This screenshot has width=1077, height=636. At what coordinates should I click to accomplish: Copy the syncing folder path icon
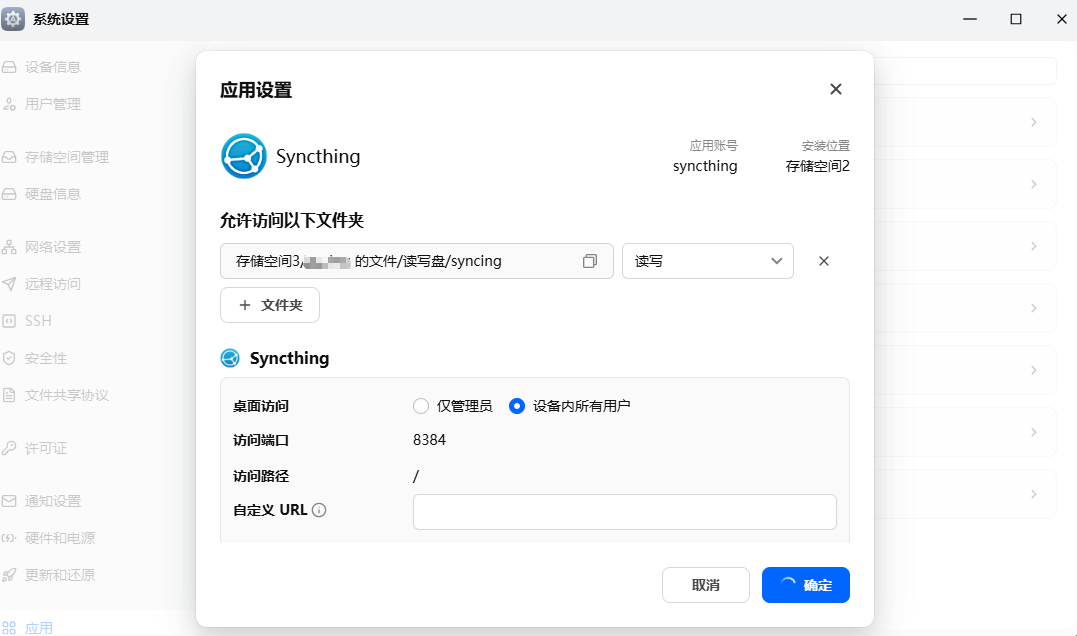point(589,261)
